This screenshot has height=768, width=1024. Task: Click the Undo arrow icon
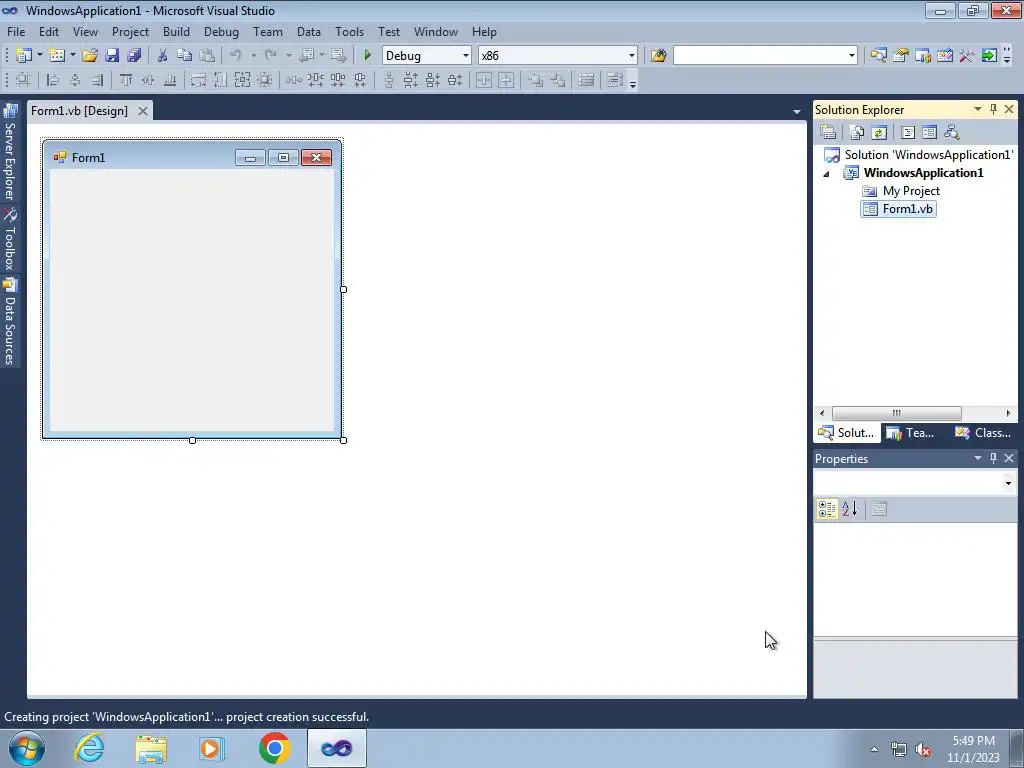236,56
